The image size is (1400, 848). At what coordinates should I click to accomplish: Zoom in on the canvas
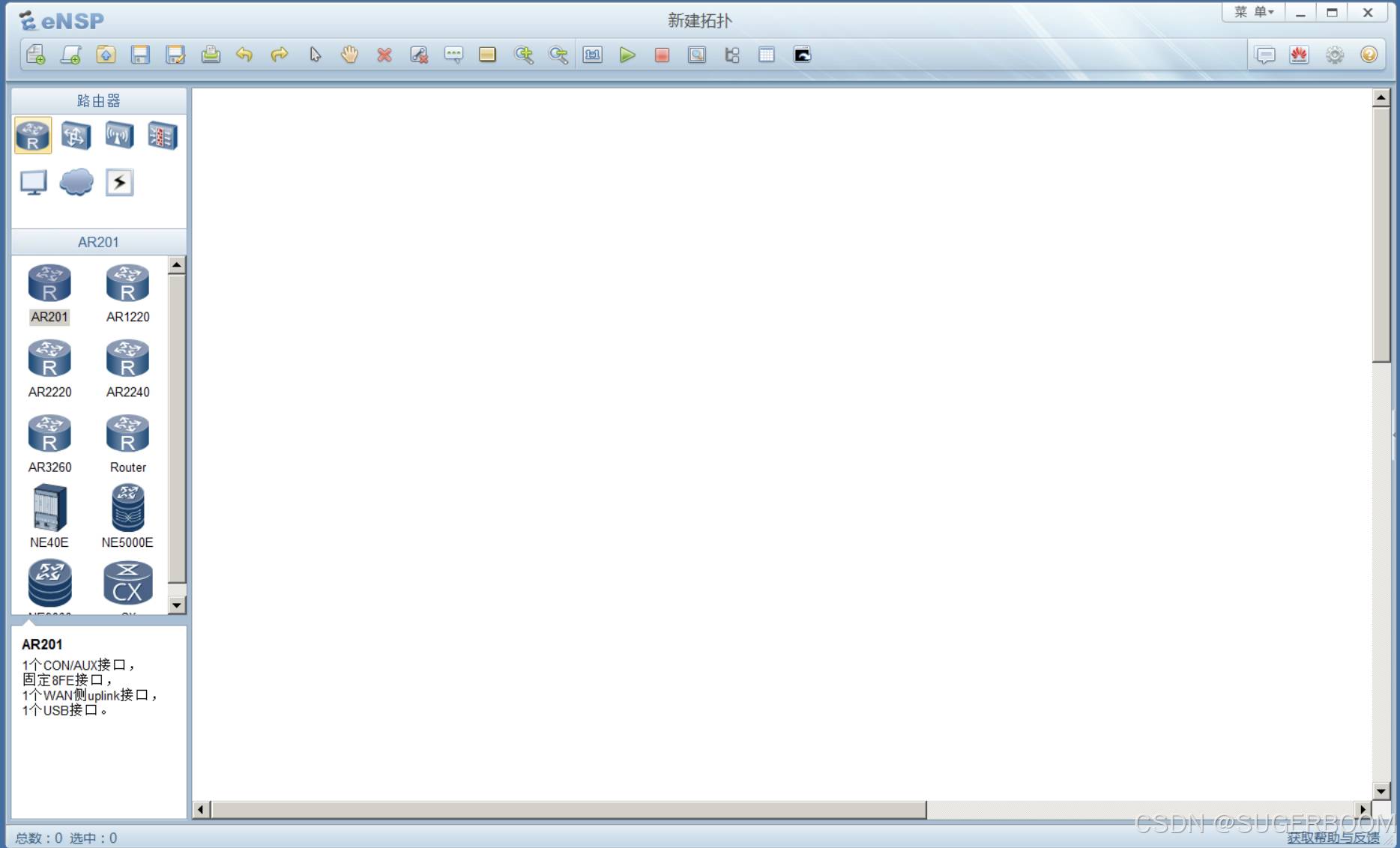click(523, 55)
